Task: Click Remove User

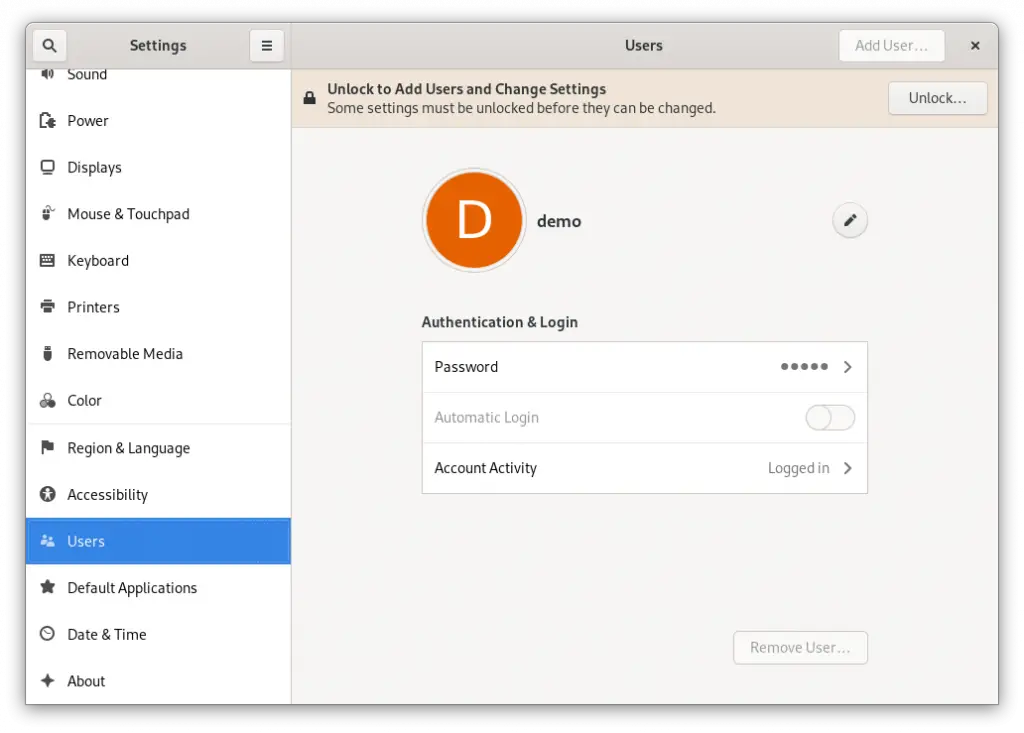Action: [x=800, y=647]
